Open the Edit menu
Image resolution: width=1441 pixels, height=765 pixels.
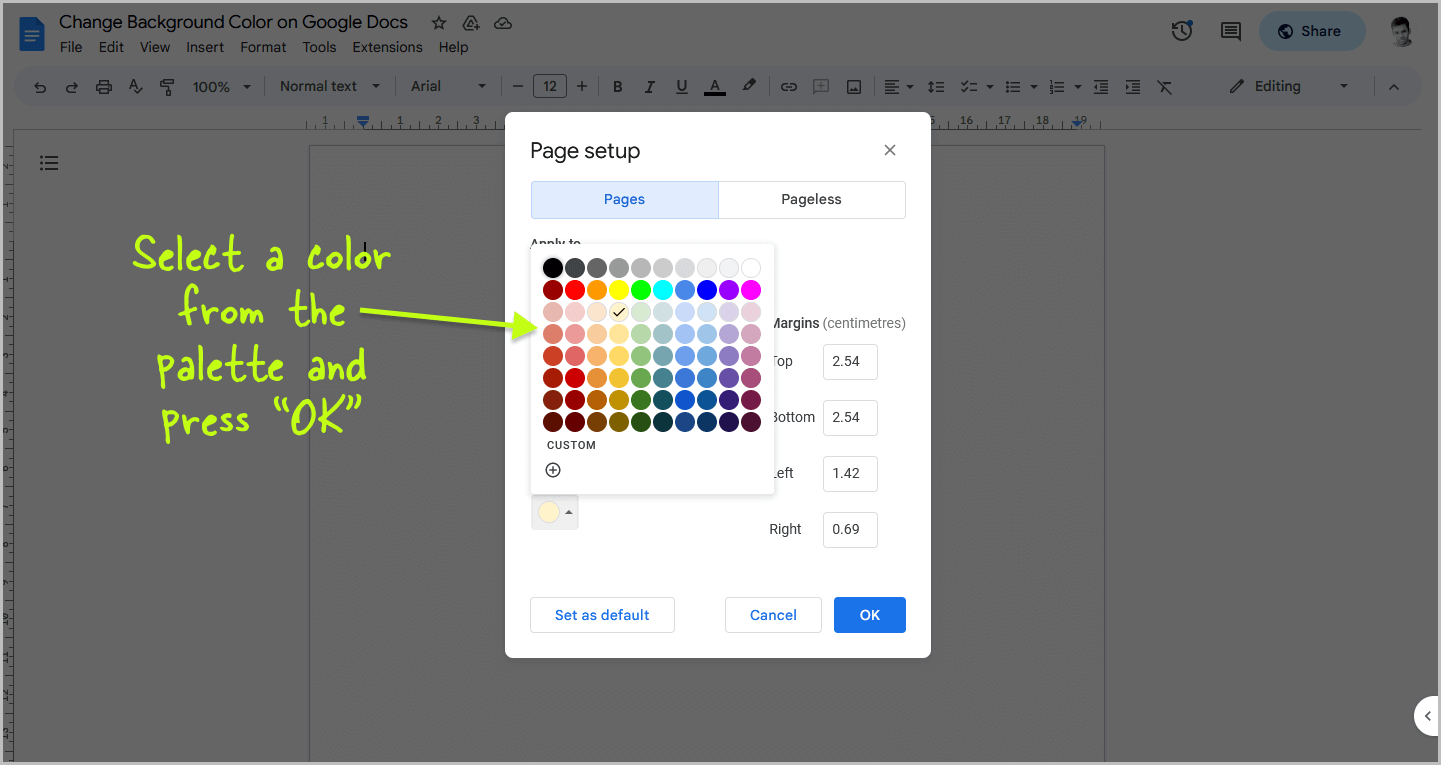111,47
